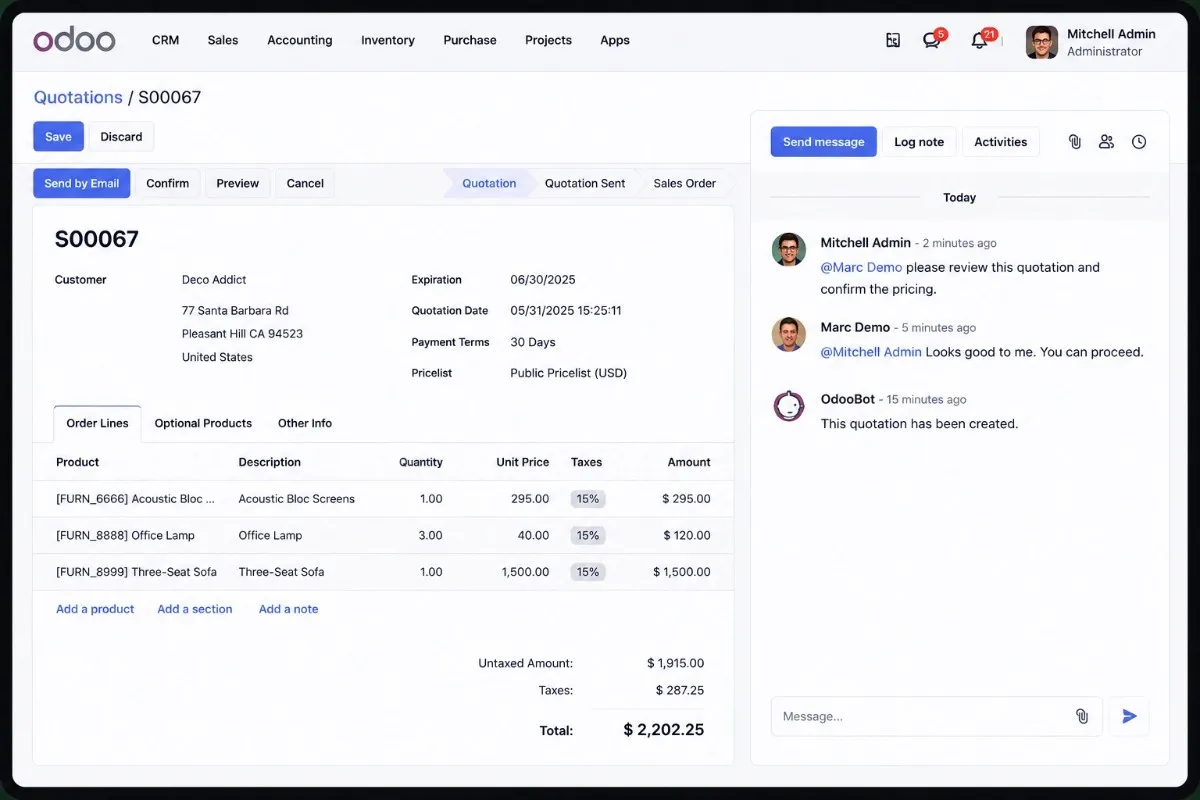
Task: Click Add a section link
Action: tap(195, 609)
